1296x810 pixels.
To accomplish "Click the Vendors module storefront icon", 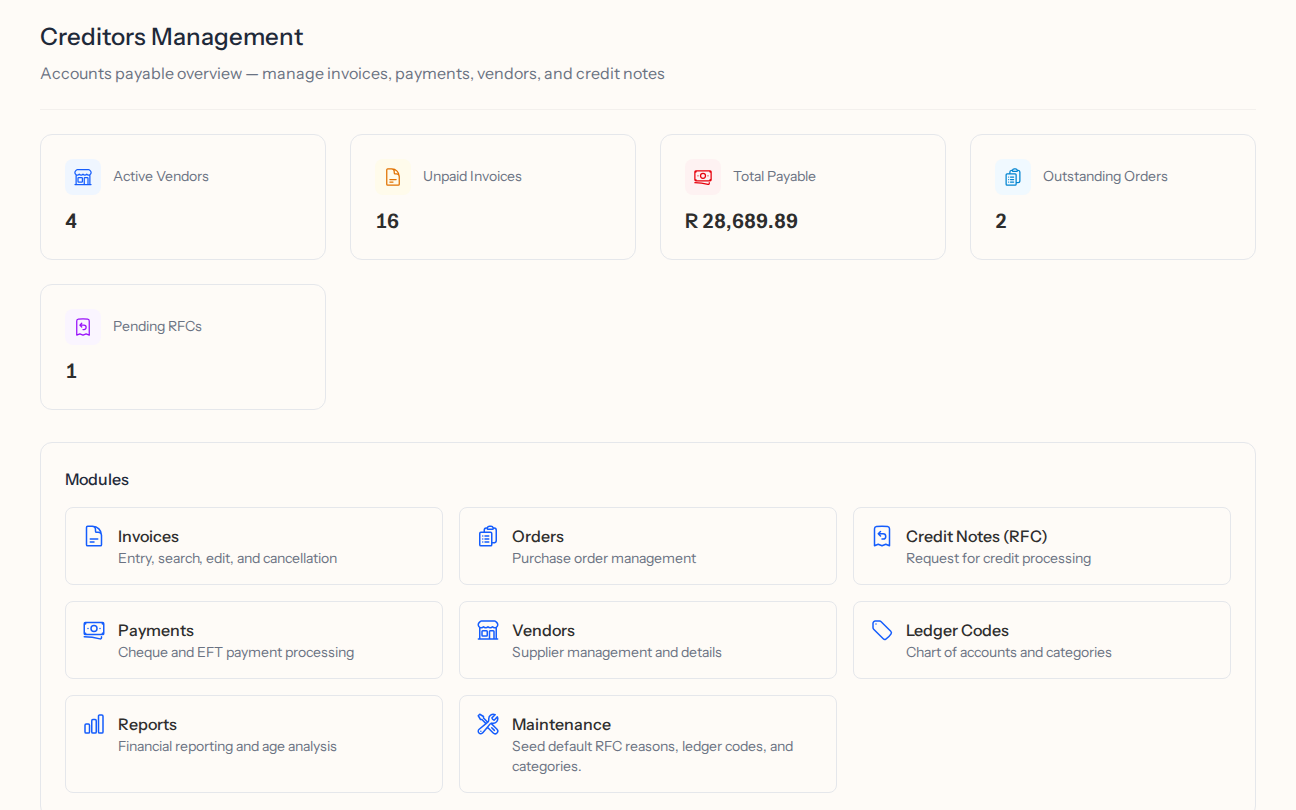I will (x=488, y=630).
